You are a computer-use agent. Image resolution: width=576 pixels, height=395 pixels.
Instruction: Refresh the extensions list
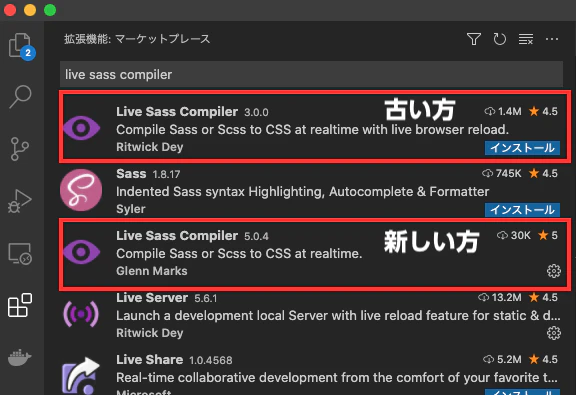(500, 39)
